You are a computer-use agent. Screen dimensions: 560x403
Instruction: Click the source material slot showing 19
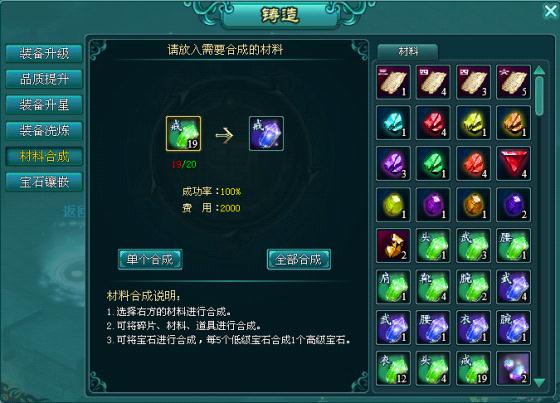pos(183,134)
